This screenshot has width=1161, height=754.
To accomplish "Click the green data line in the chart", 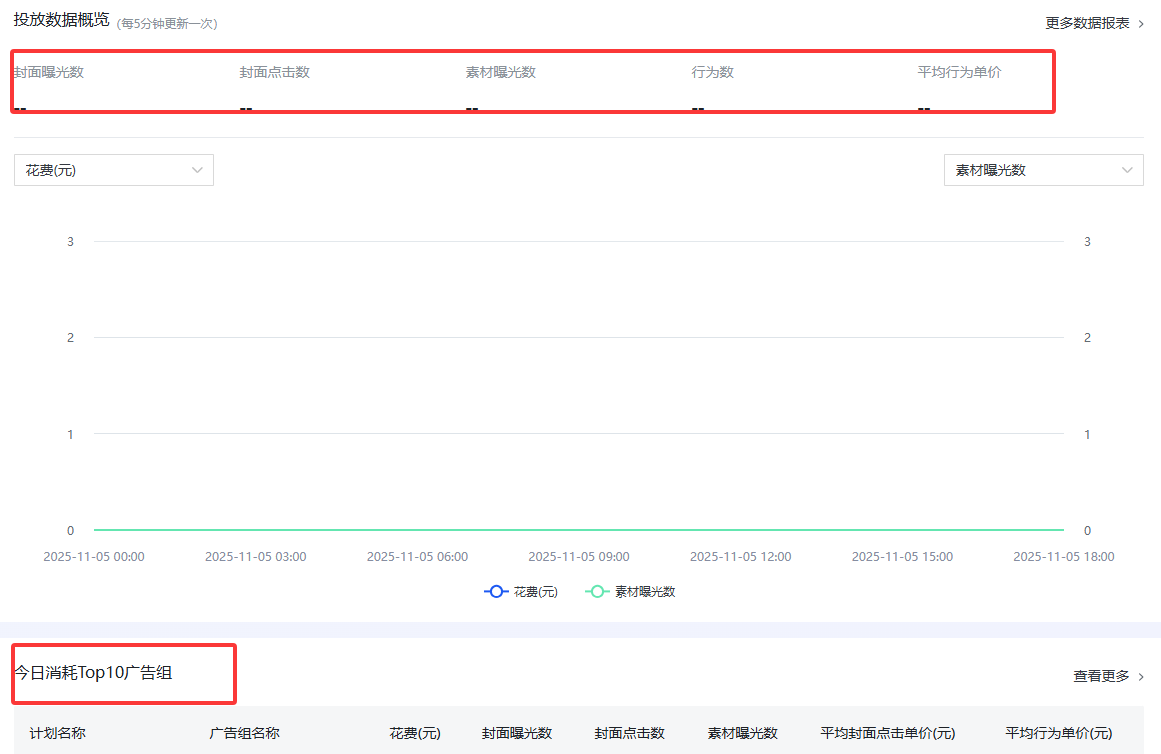I will pos(578,530).
